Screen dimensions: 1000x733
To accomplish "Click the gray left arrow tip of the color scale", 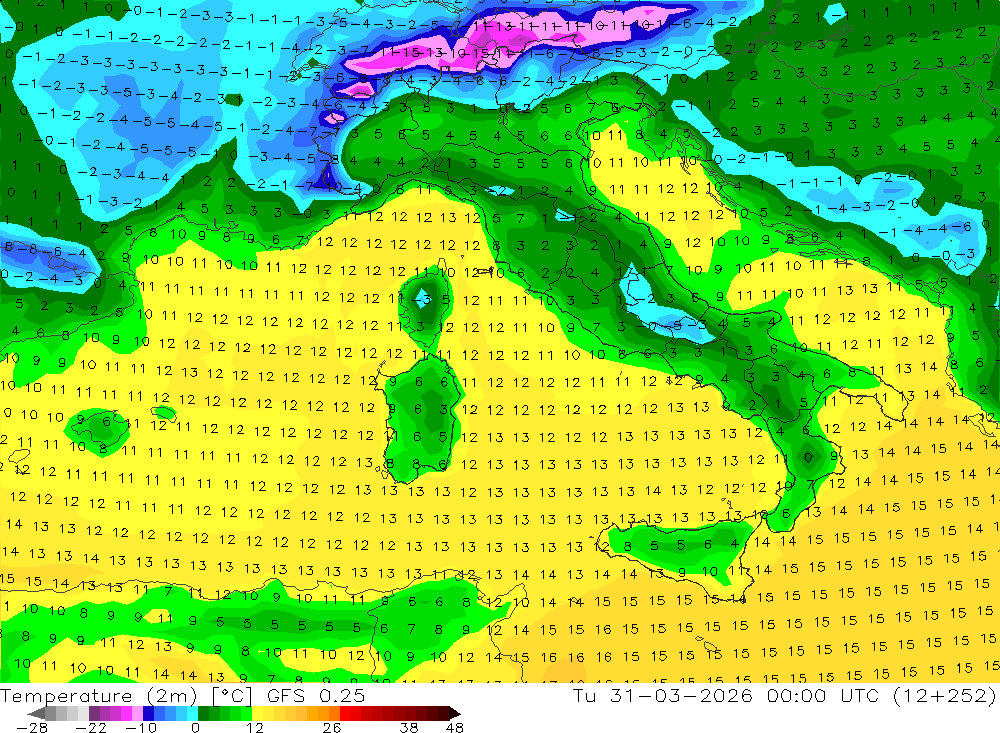I will tap(36, 713).
